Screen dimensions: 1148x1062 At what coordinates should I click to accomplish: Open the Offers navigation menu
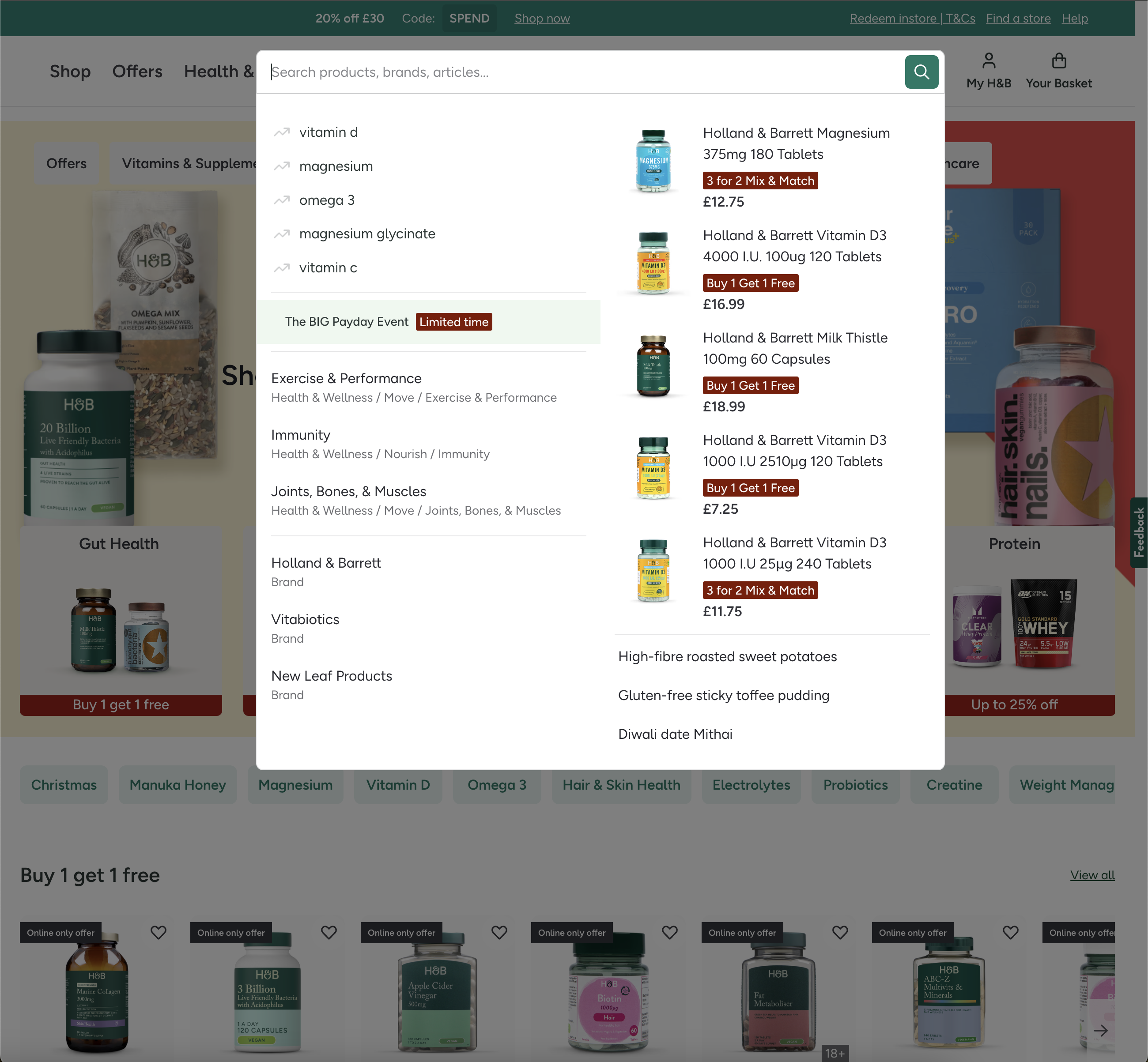(x=137, y=72)
